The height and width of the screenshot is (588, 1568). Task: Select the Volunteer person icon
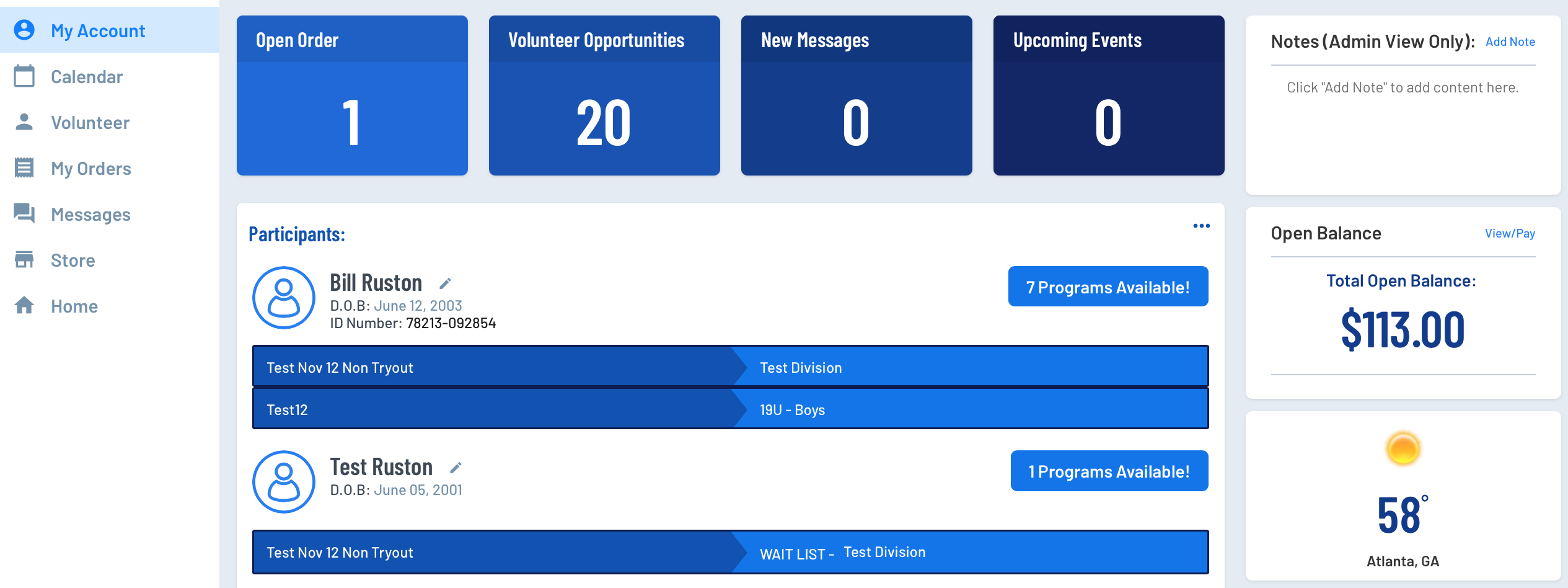24,122
